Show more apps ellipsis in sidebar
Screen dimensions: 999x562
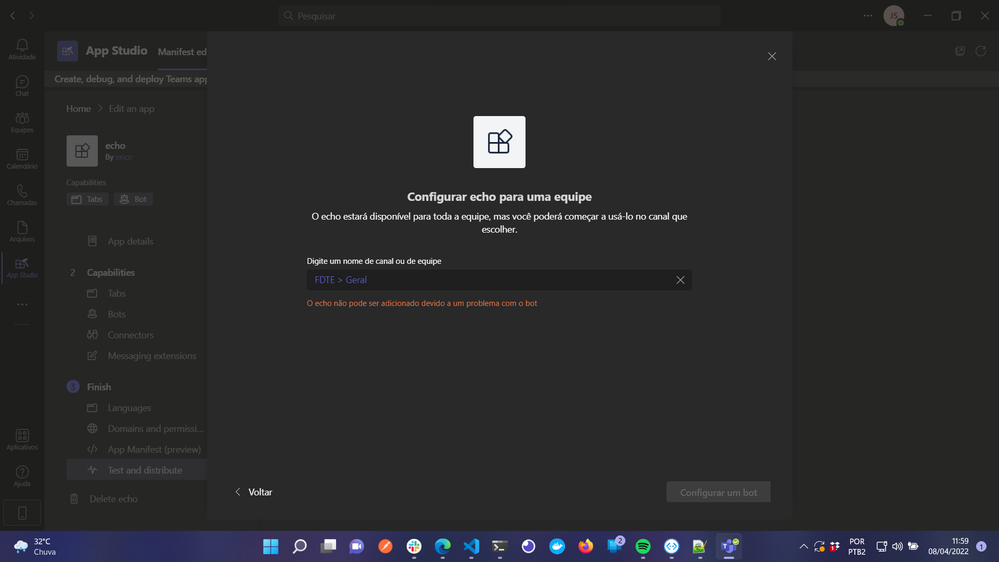coord(22,305)
